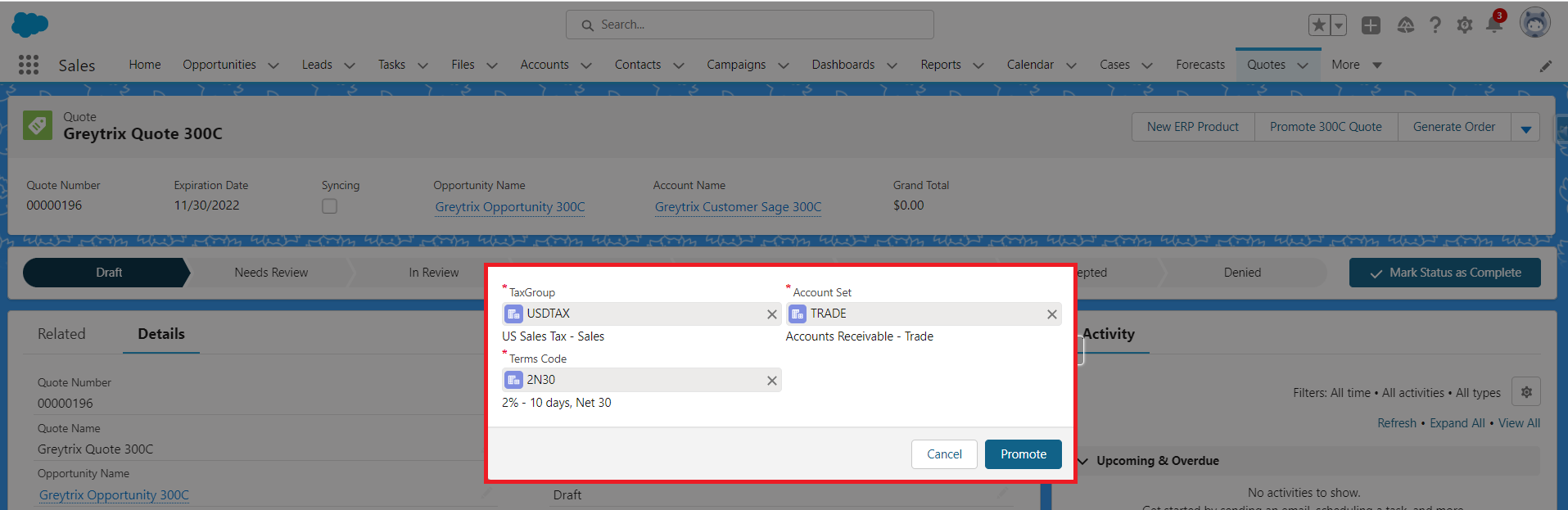Open the Help question mark icon
1568x510 pixels.
click(x=1435, y=25)
